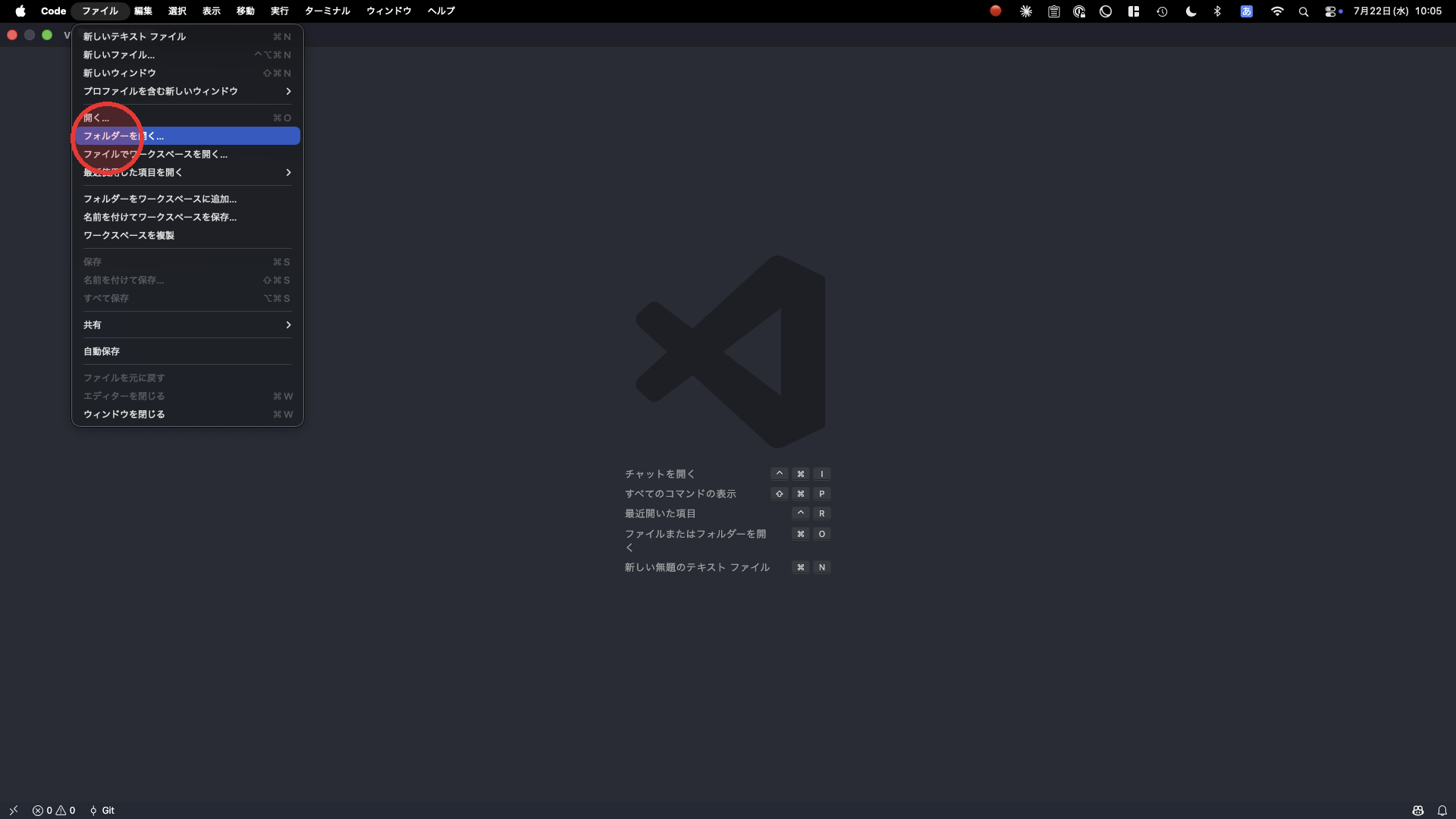Click the green zoom window button

point(47,35)
